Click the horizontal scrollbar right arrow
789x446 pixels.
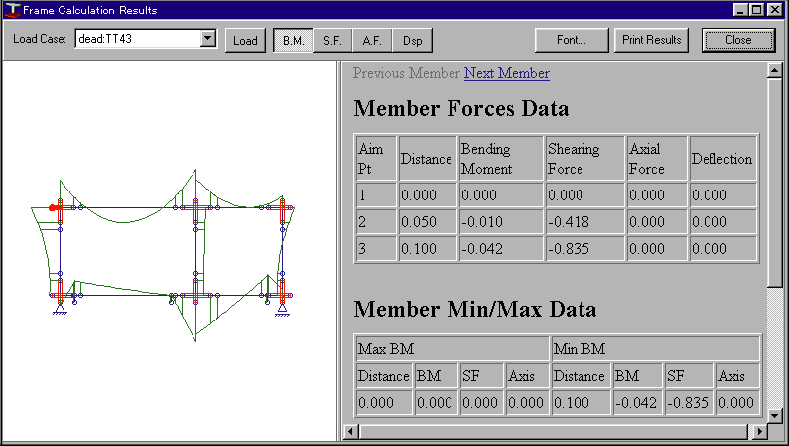coord(759,432)
